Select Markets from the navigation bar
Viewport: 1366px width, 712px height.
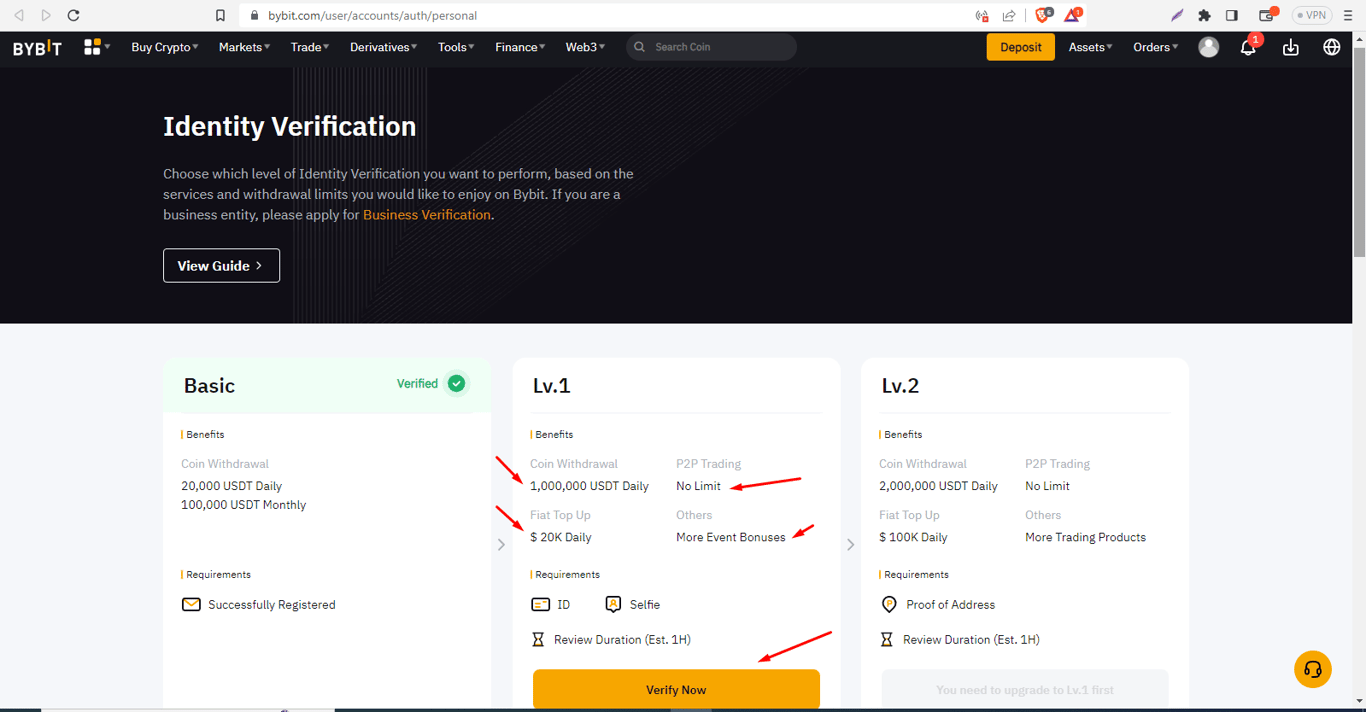pos(243,47)
